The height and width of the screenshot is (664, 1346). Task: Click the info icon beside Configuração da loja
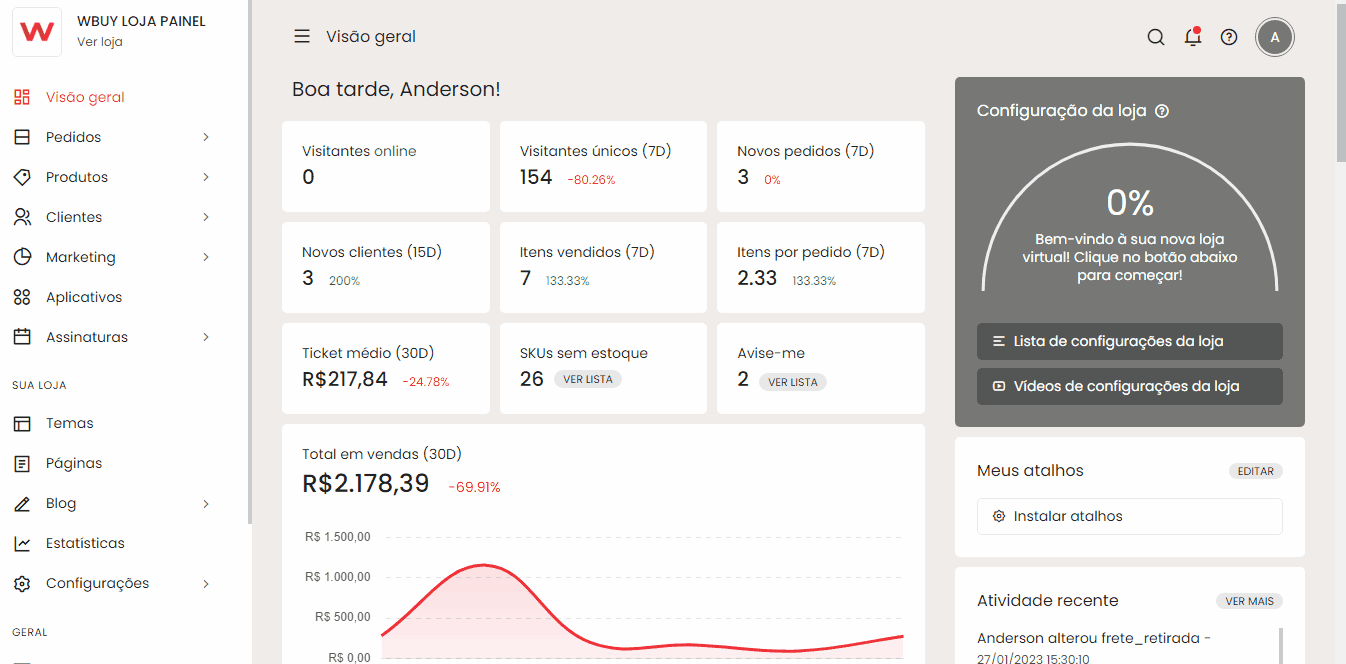click(1162, 111)
